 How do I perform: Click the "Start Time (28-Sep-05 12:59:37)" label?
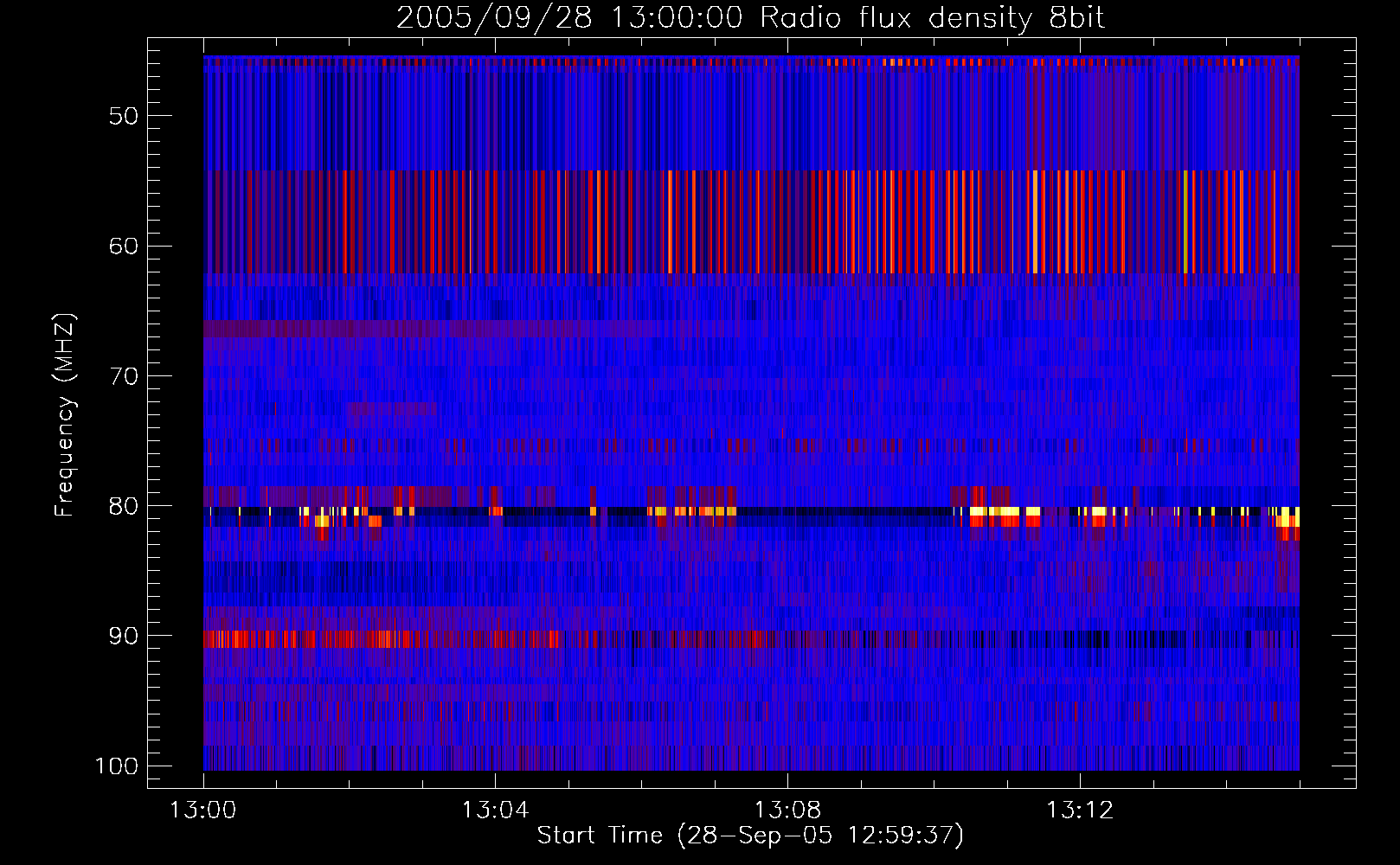(750, 836)
